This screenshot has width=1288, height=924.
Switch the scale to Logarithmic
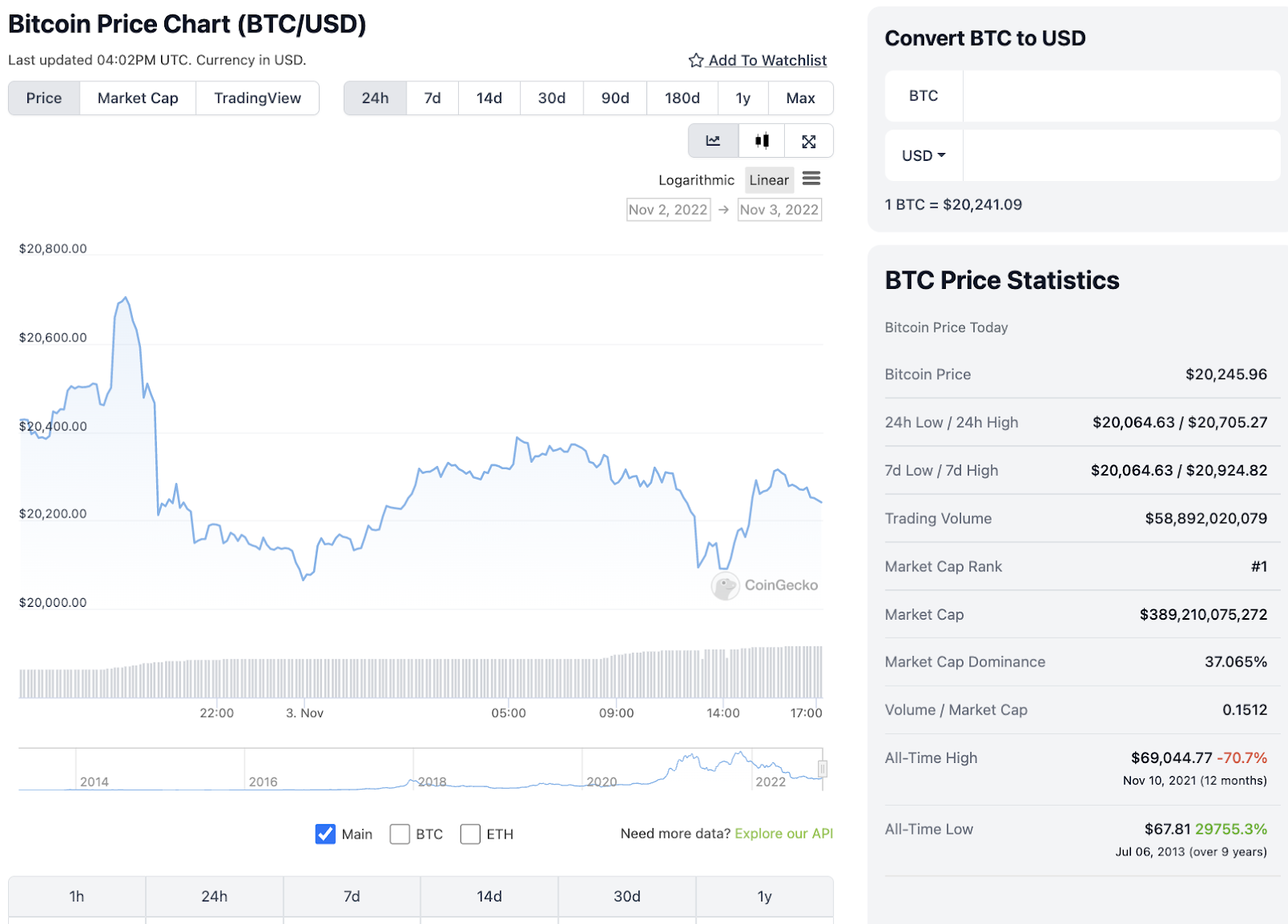pyautogui.click(x=696, y=180)
